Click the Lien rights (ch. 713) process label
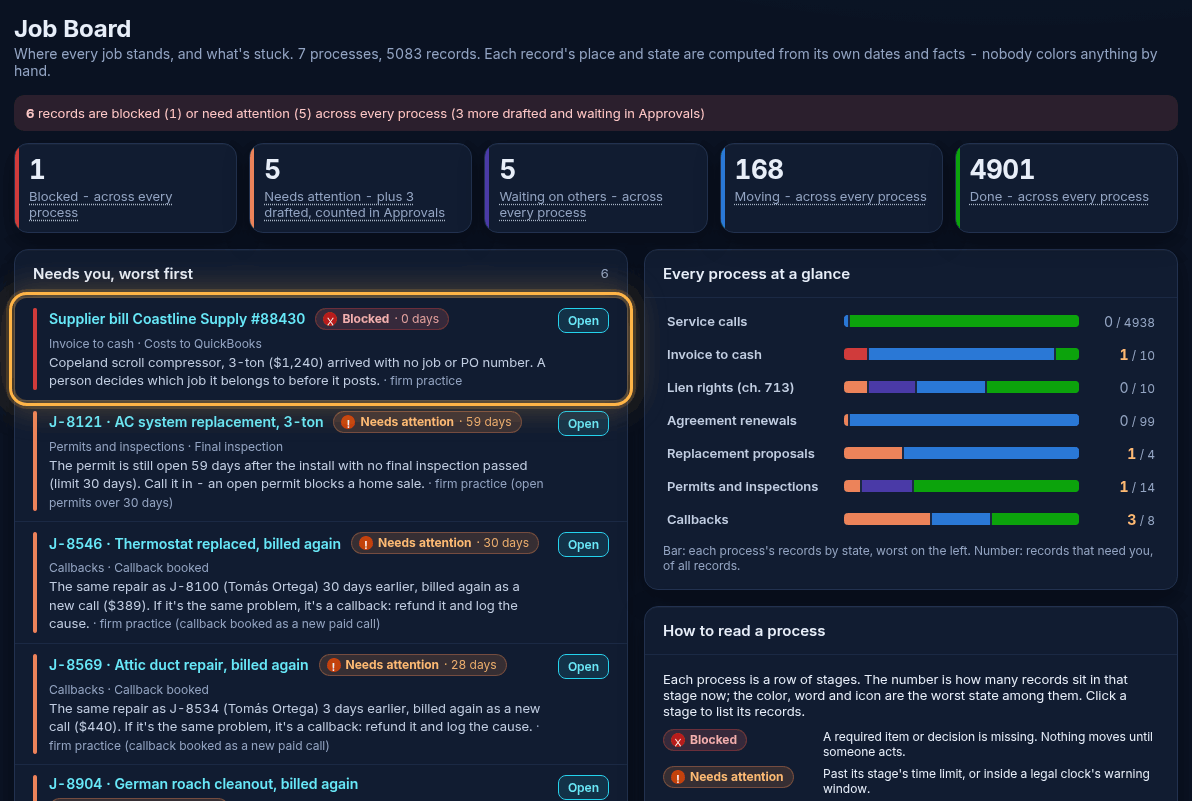1192x801 pixels. point(730,388)
